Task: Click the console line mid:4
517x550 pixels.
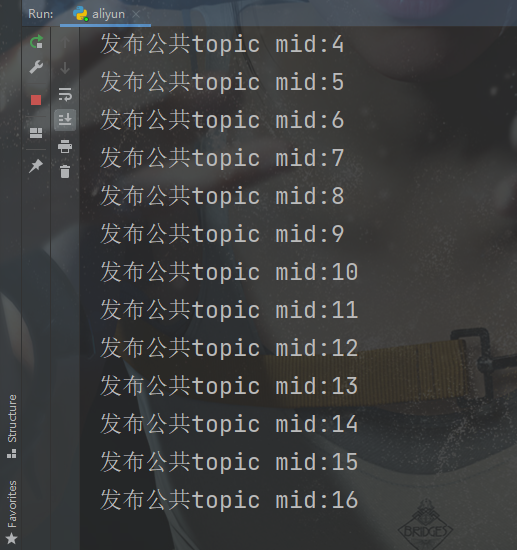Action: [x=222, y=44]
